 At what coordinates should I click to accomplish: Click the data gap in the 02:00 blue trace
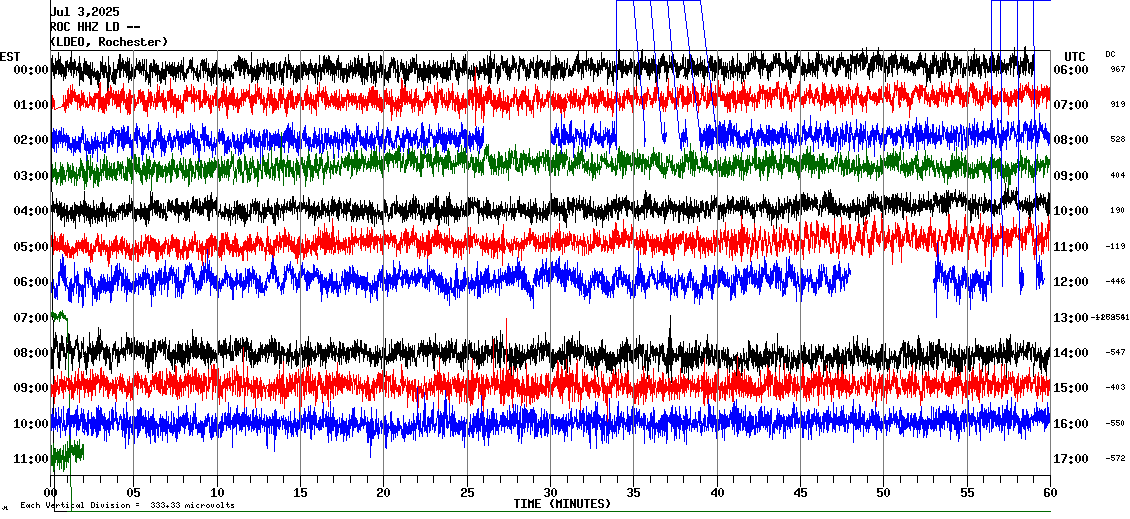517,136
